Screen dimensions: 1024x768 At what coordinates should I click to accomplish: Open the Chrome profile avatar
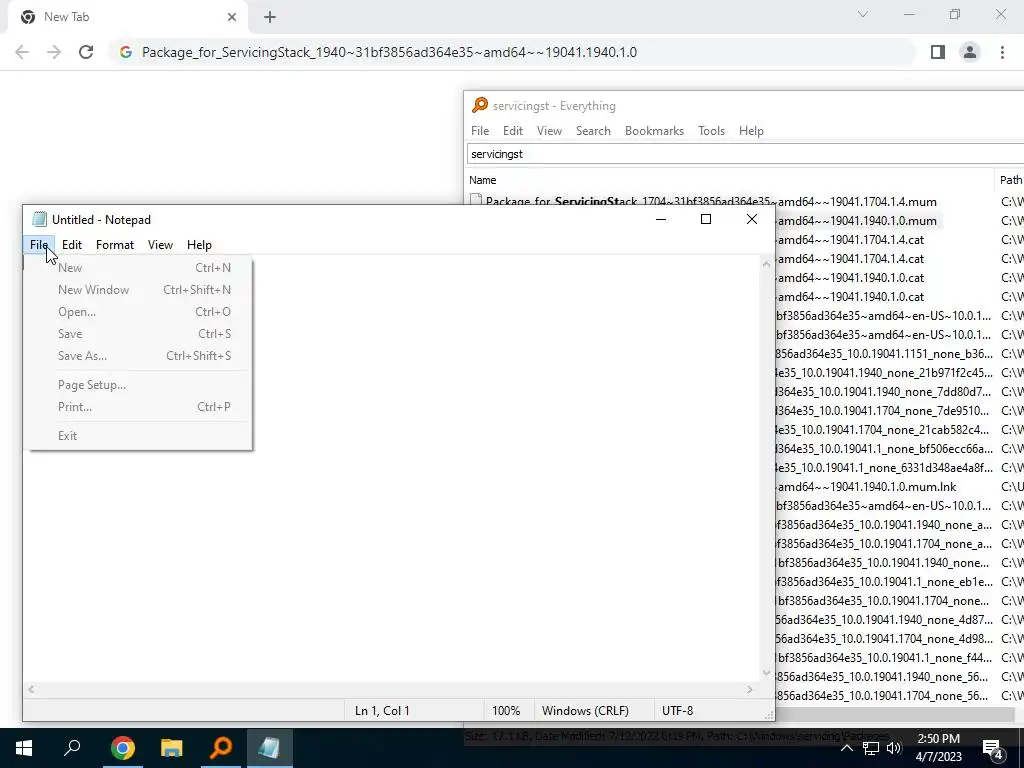[x=970, y=52]
